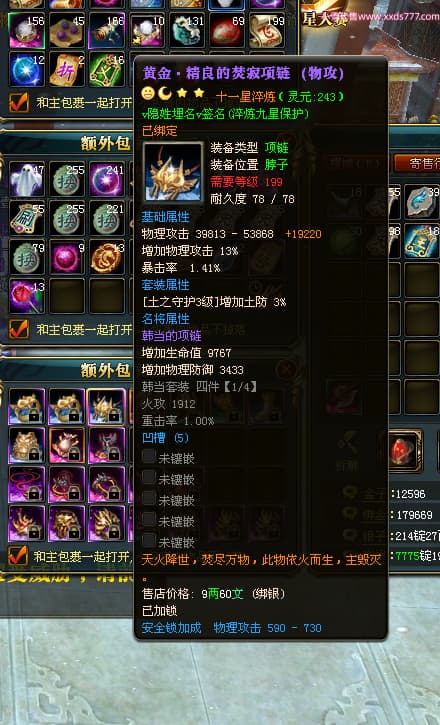Toggle the topmost 和主包裹一起打开 checkbox
Image resolution: width=440 pixels, height=725 pixels.
tap(19, 103)
